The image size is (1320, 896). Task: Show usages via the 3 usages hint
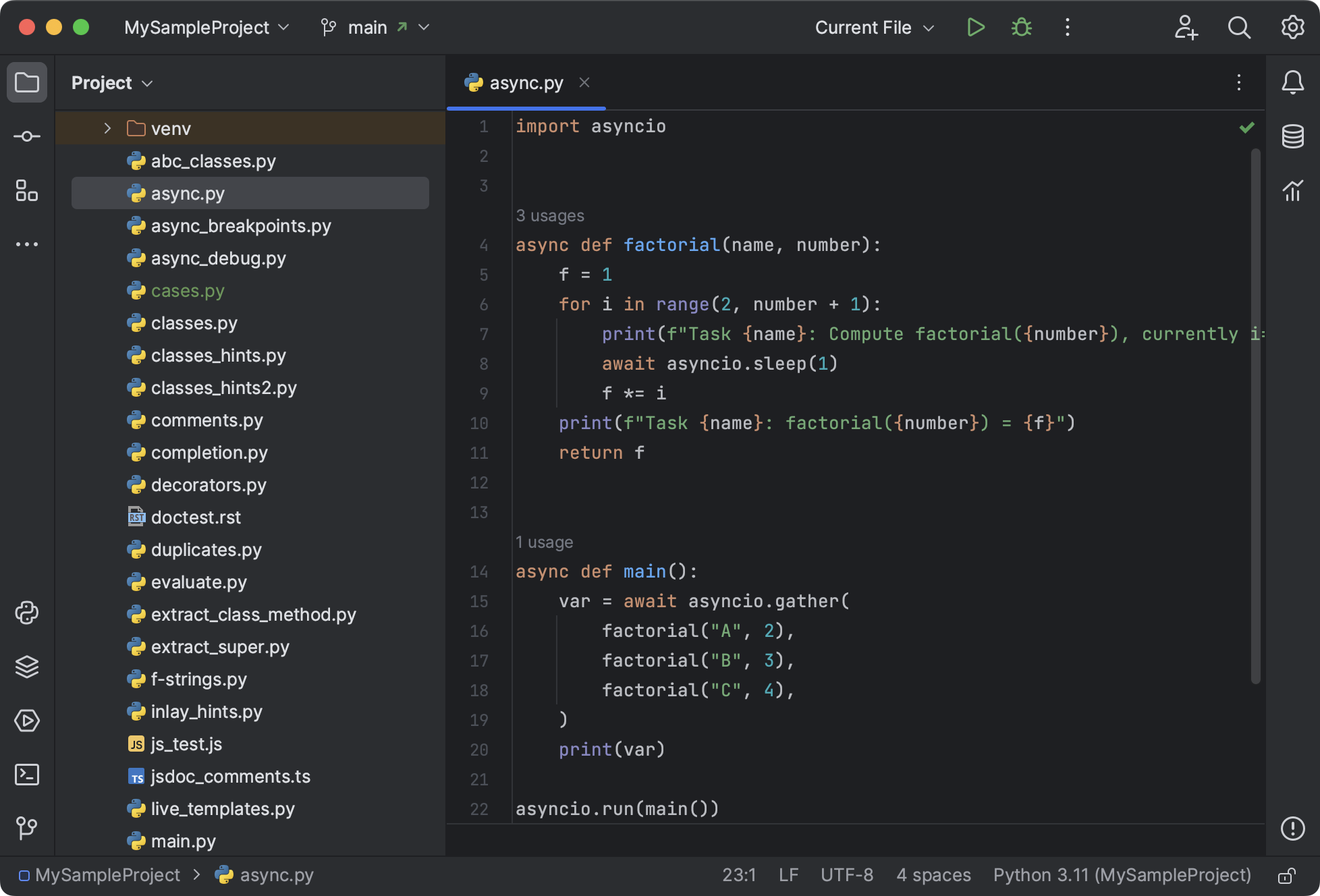pos(550,215)
